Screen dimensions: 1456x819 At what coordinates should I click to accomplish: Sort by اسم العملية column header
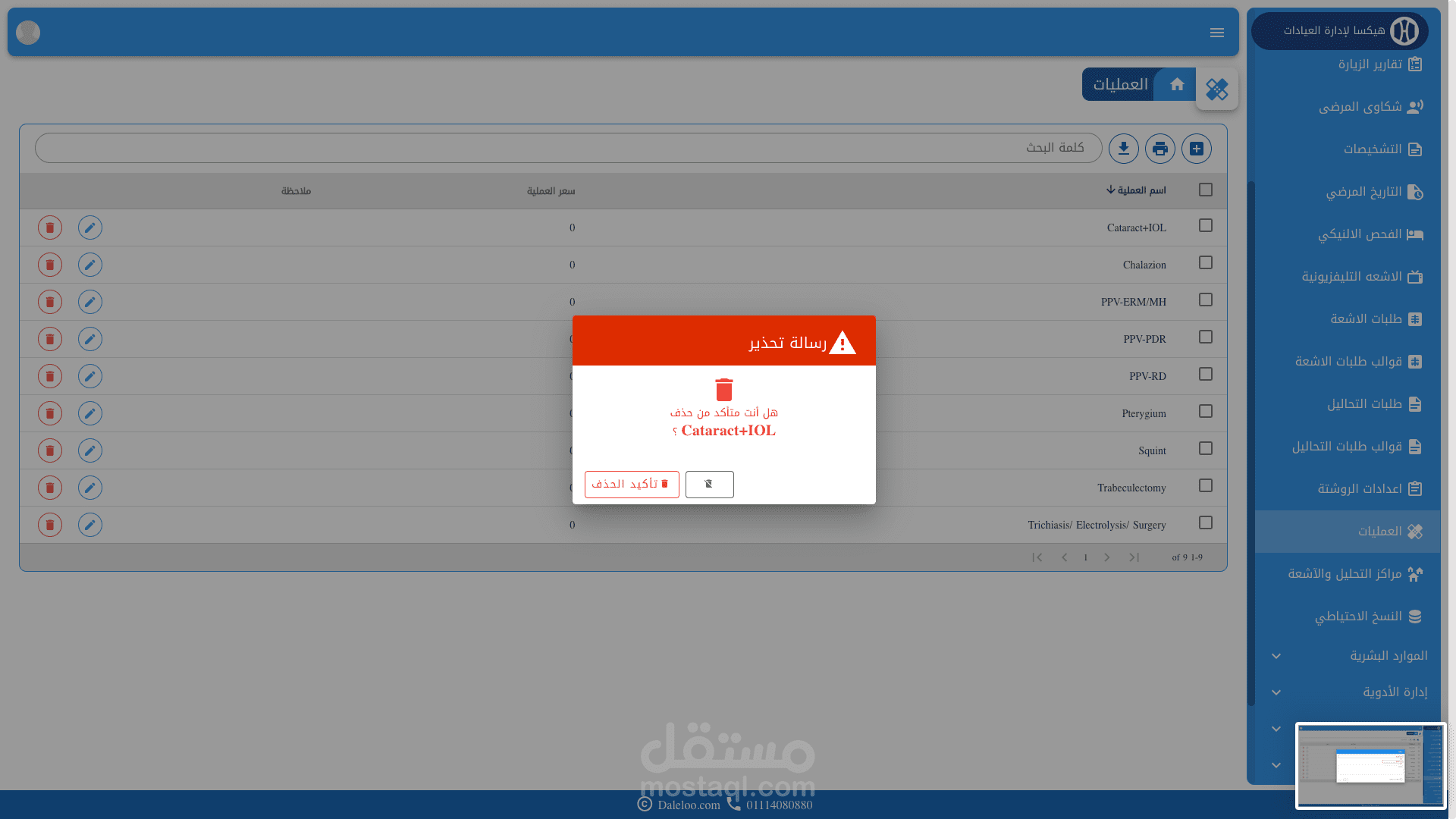(x=1136, y=190)
